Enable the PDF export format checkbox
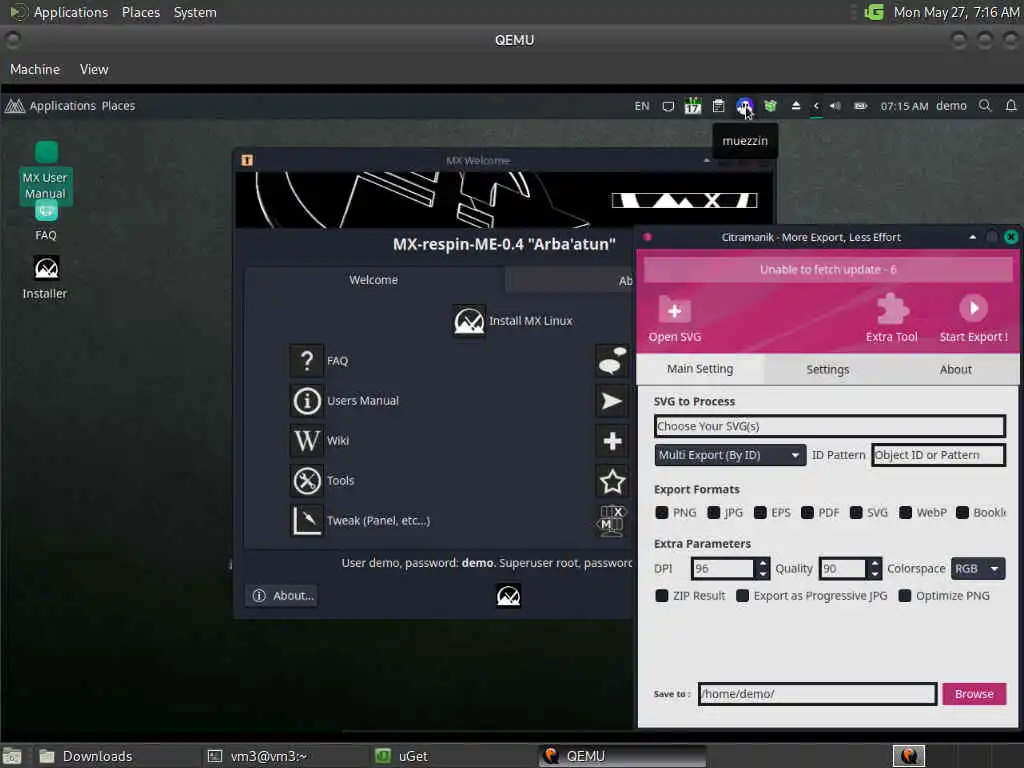The width and height of the screenshot is (1024, 768). (x=807, y=513)
